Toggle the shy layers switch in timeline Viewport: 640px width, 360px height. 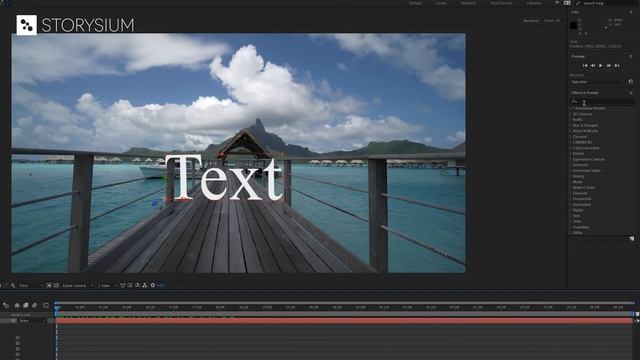pyautogui.click(x=17, y=305)
